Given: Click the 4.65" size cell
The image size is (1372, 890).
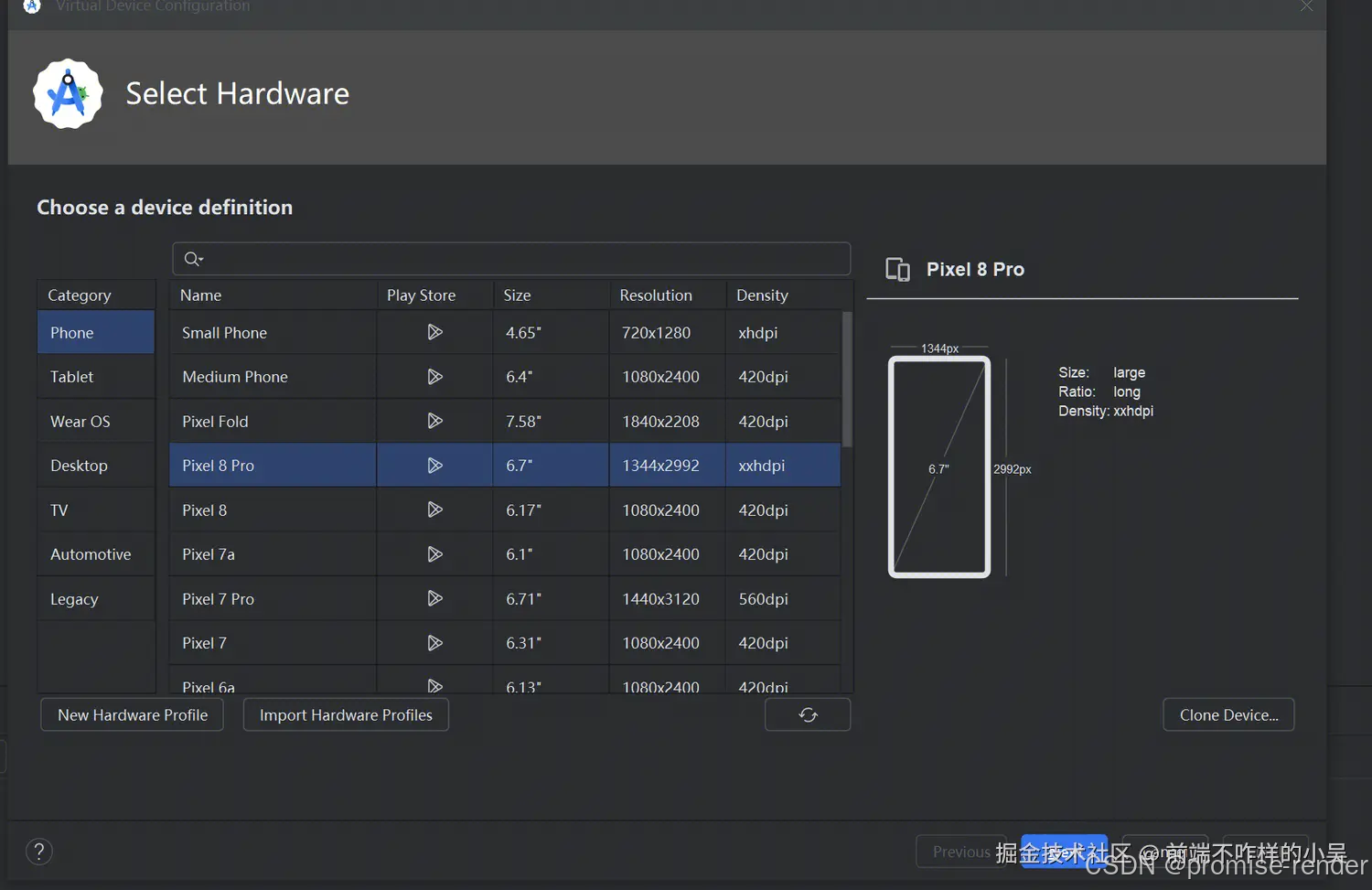Looking at the screenshot, I should pos(551,332).
